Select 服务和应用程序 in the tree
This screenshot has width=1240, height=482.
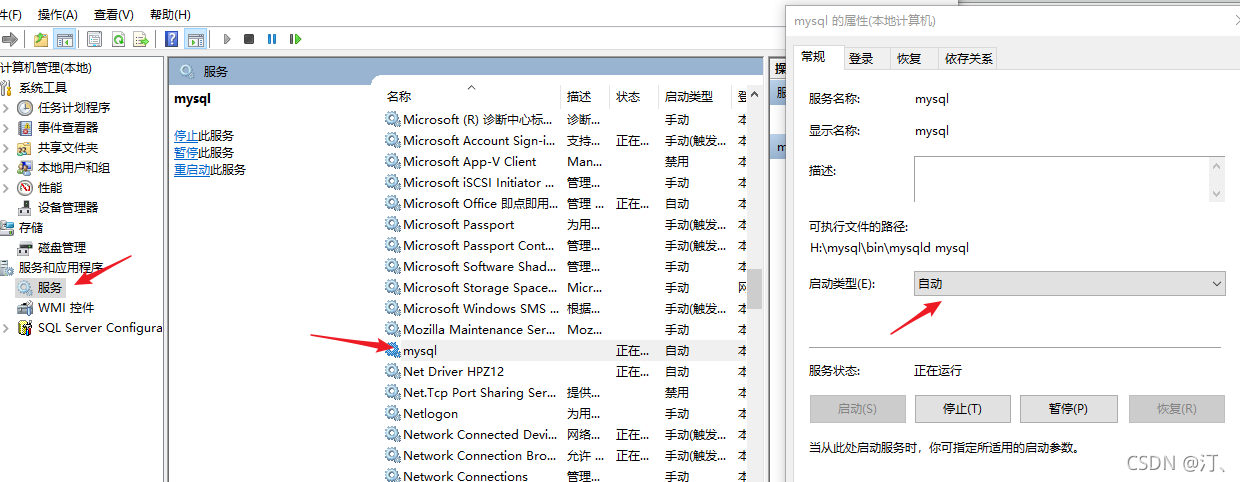(x=61, y=267)
